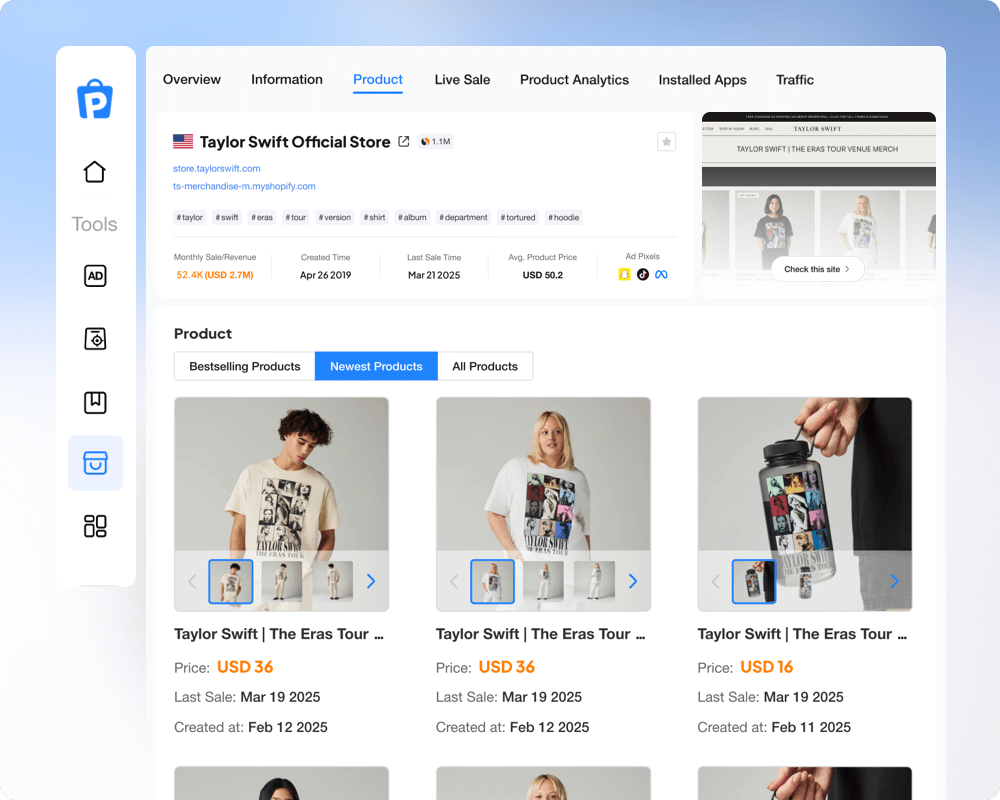The height and width of the screenshot is (800, 1000).
Task: Open the ts-merchandise-m.myshopify.com link
Action: coord(244,186)
